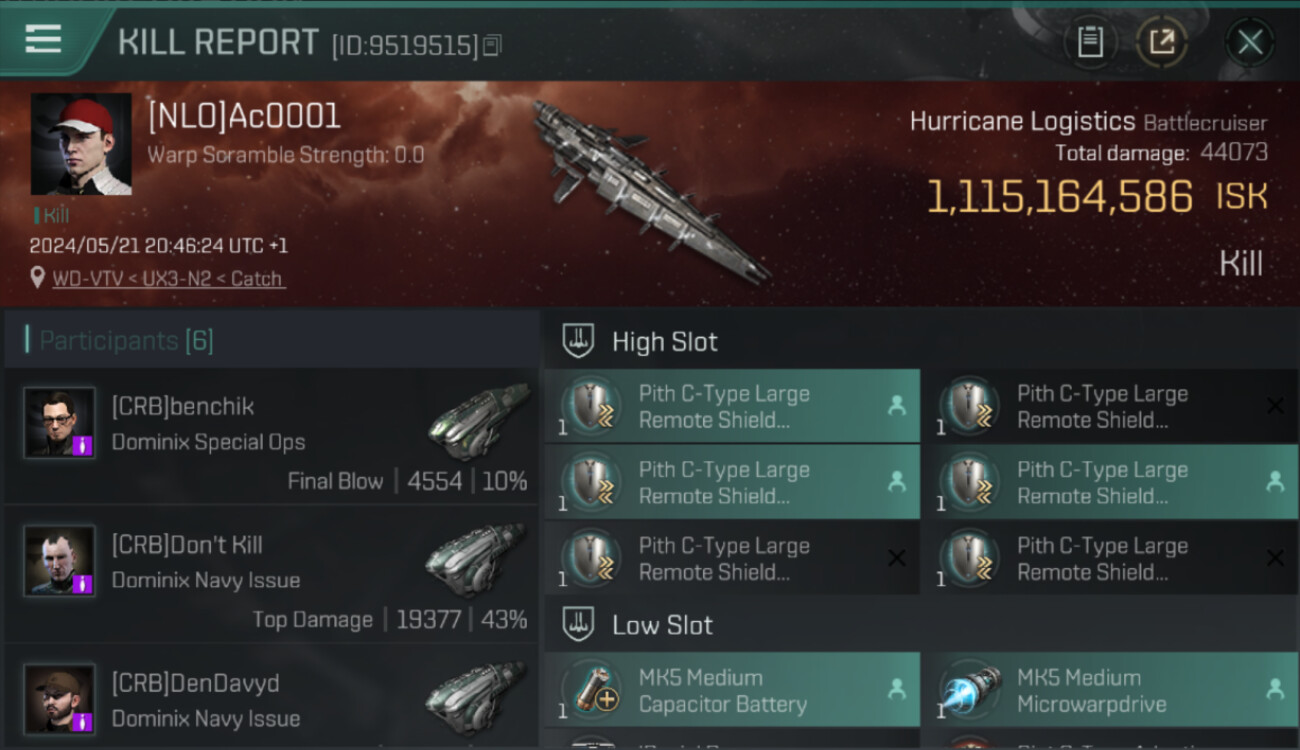Open the hamburger menu icon
Screen dimensions: 1300x750
click(43, 39)
